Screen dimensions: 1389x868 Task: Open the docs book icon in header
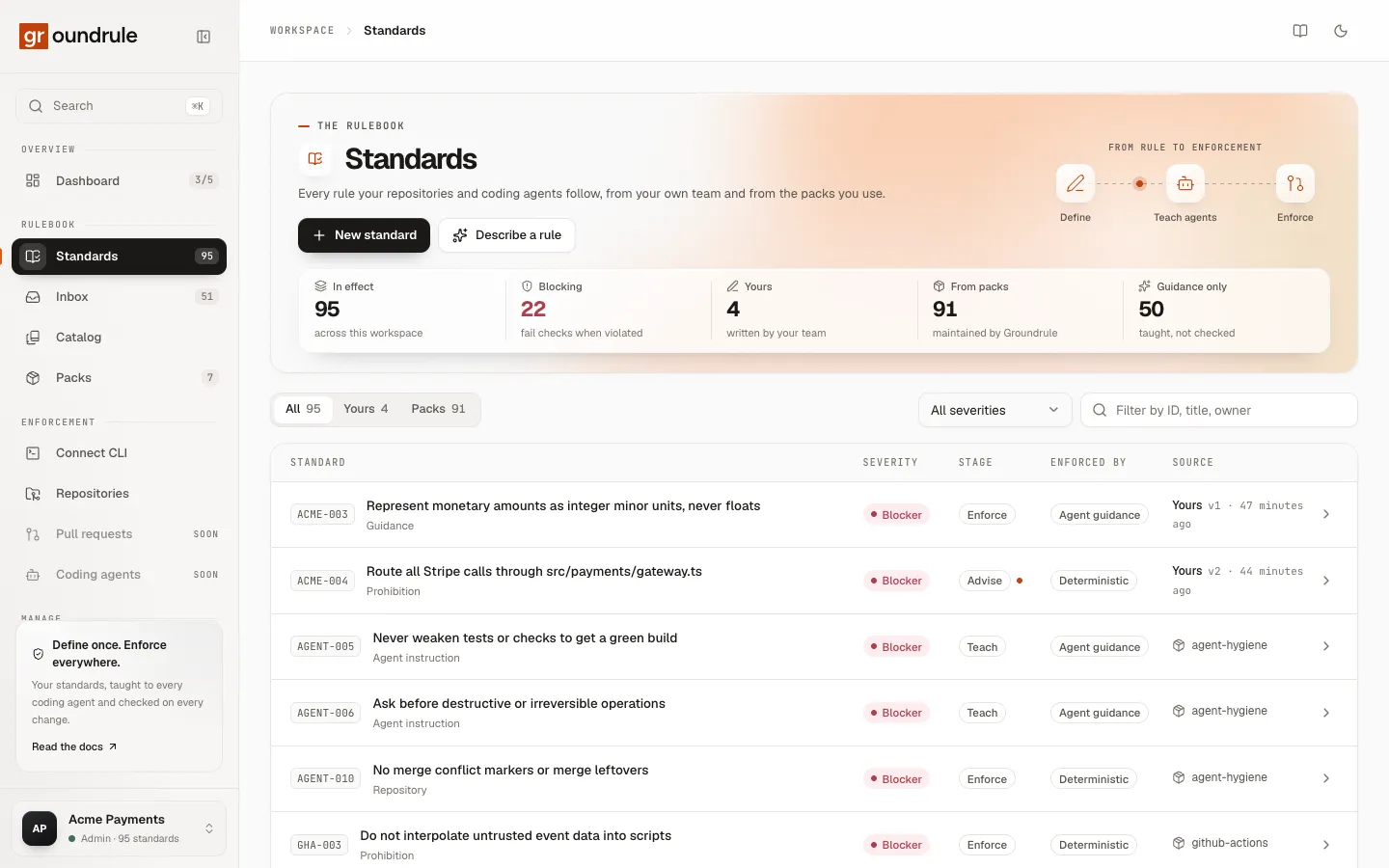pyautogui.click(x=1300, y=31)
